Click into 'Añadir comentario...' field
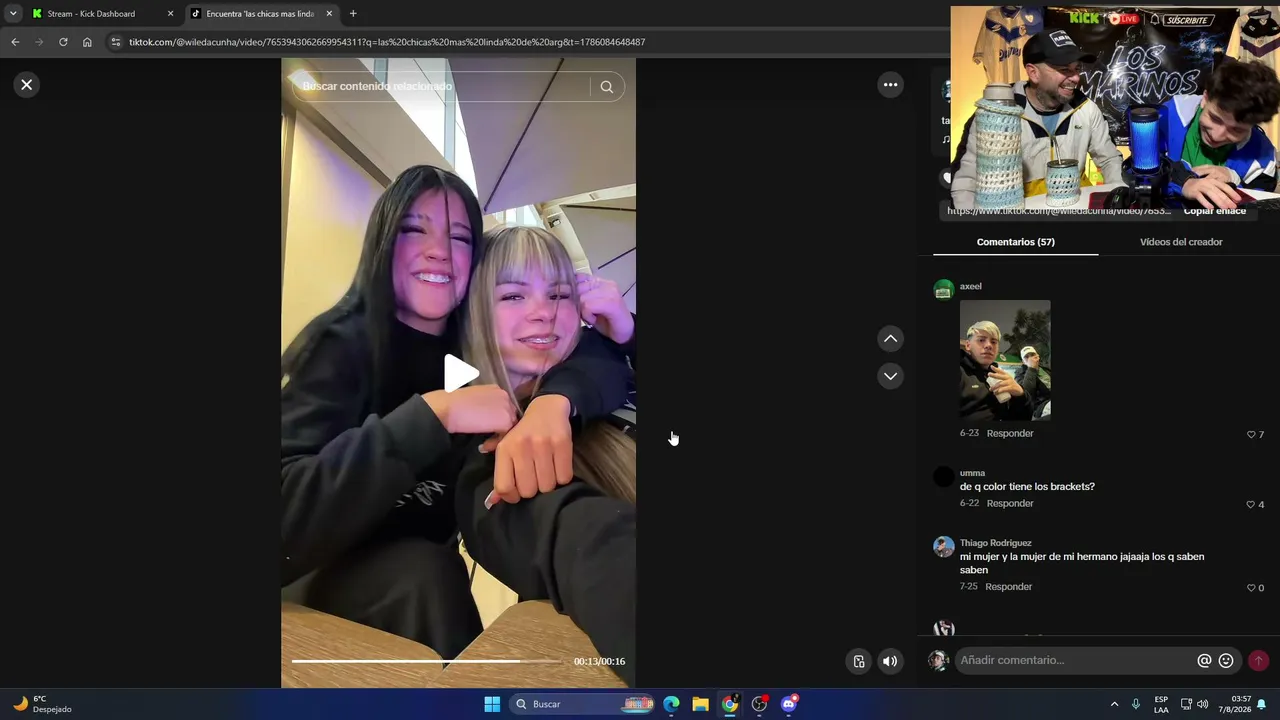This screenshot has width=1280, height=720. pos(1075,660)
